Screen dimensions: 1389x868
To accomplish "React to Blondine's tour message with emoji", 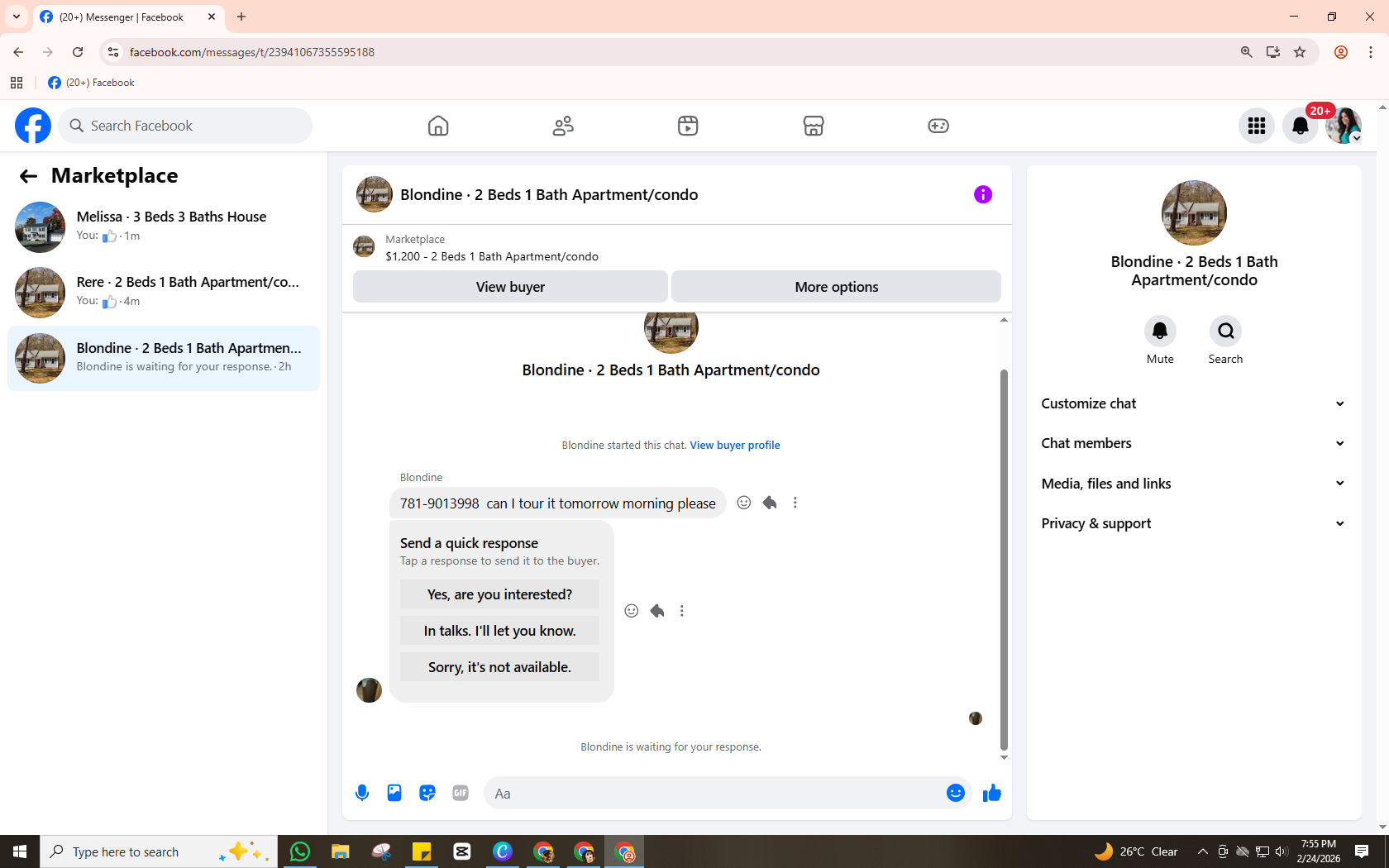I will click(744, 503).
